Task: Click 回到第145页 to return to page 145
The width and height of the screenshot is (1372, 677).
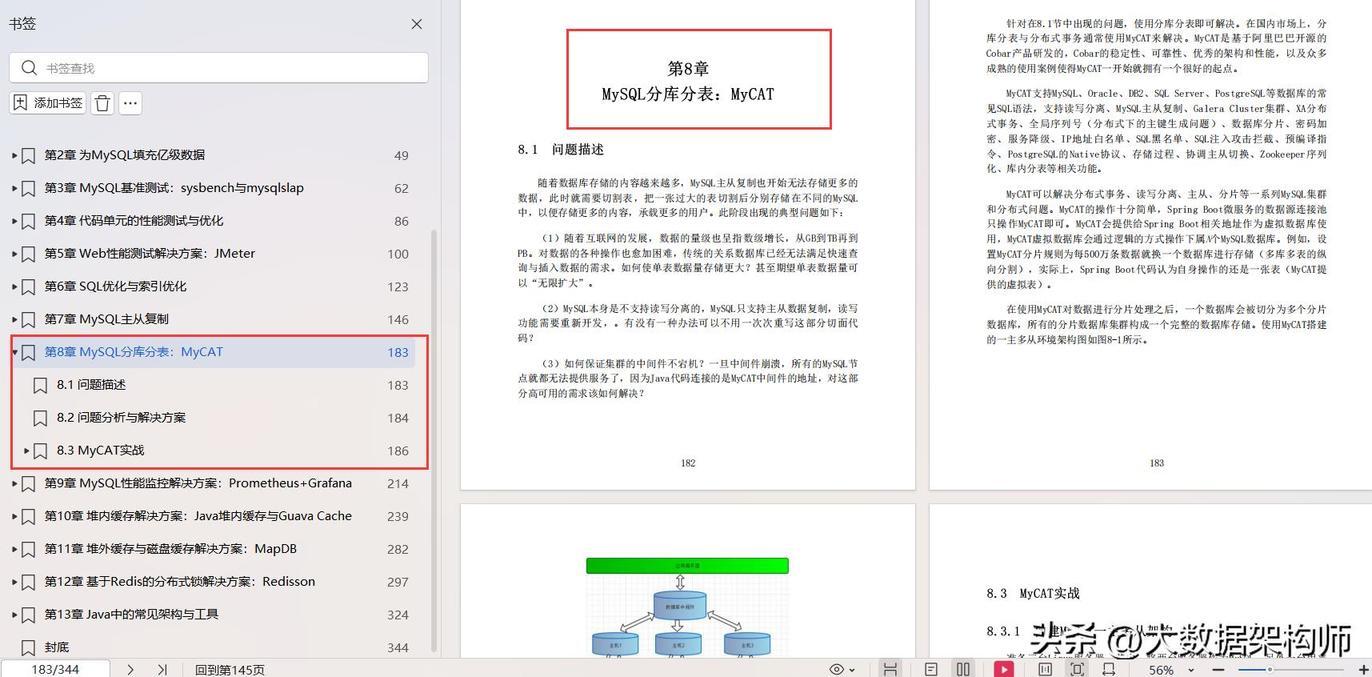Action: point(230,669)
